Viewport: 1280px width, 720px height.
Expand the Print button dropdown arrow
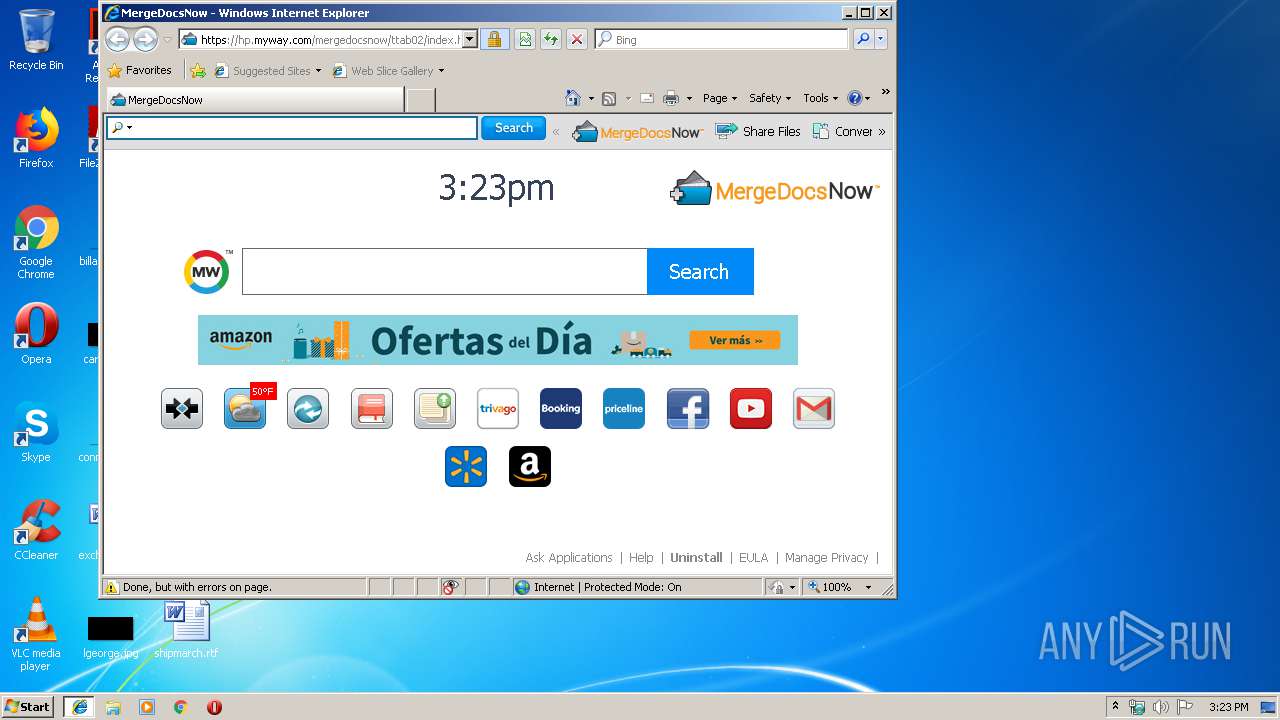click(689, 98)
